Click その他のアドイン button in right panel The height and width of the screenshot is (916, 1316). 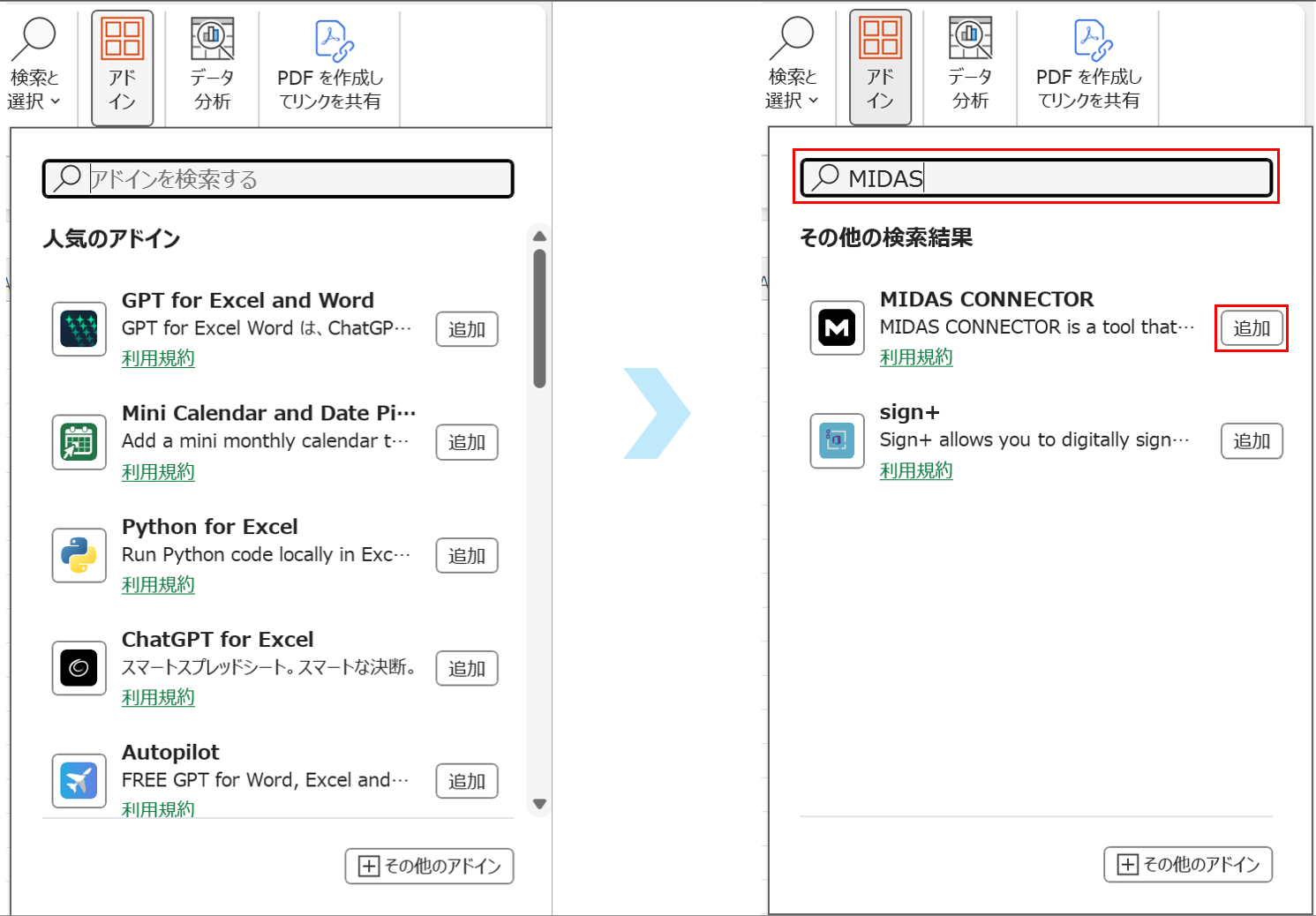point(1188,864)
